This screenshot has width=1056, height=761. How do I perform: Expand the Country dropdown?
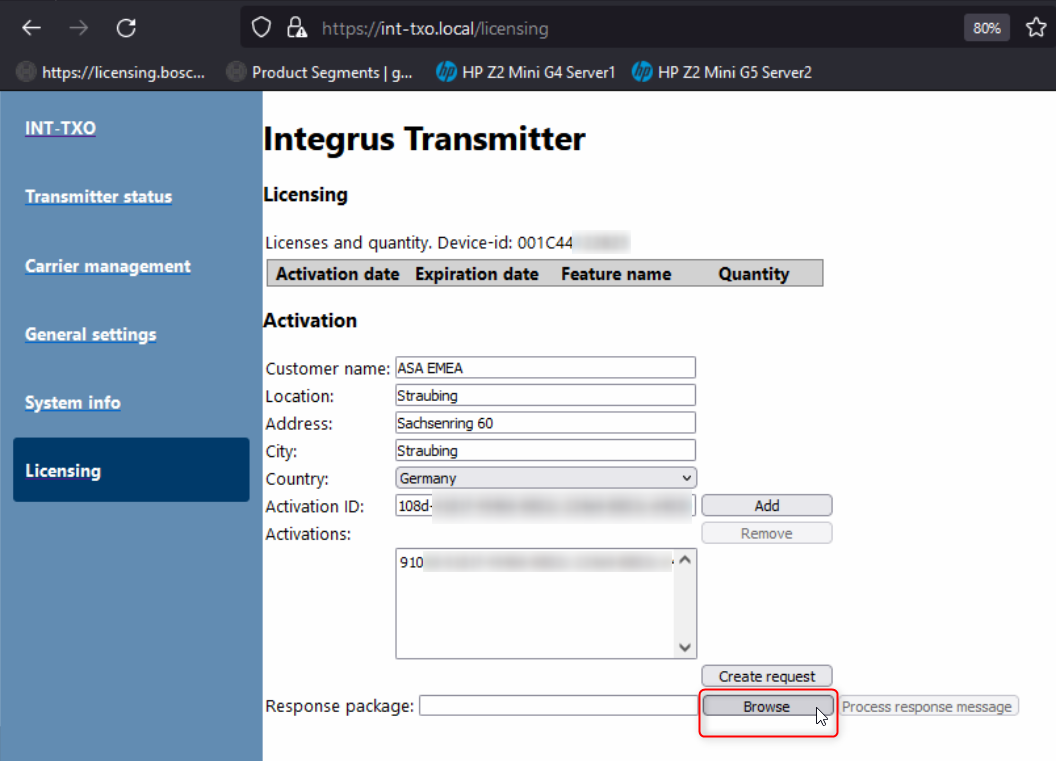pos(546,478)
